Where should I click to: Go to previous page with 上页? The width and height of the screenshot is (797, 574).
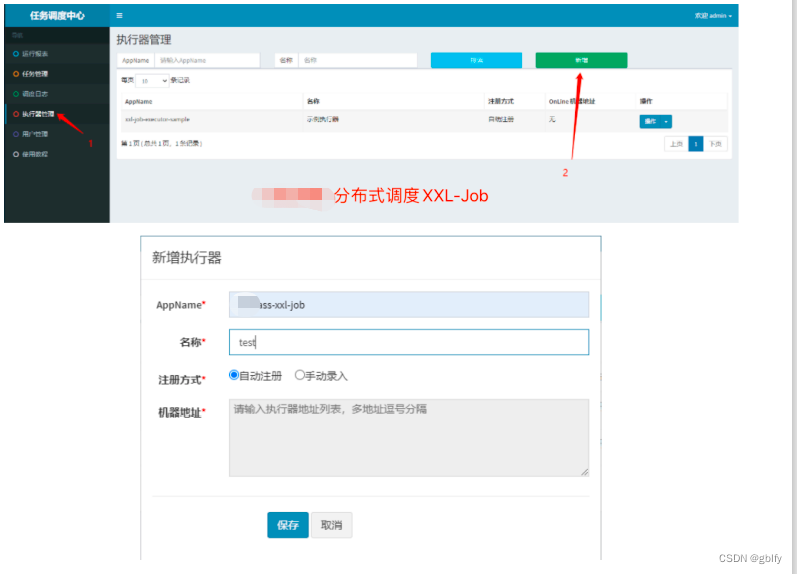point(676,144)
